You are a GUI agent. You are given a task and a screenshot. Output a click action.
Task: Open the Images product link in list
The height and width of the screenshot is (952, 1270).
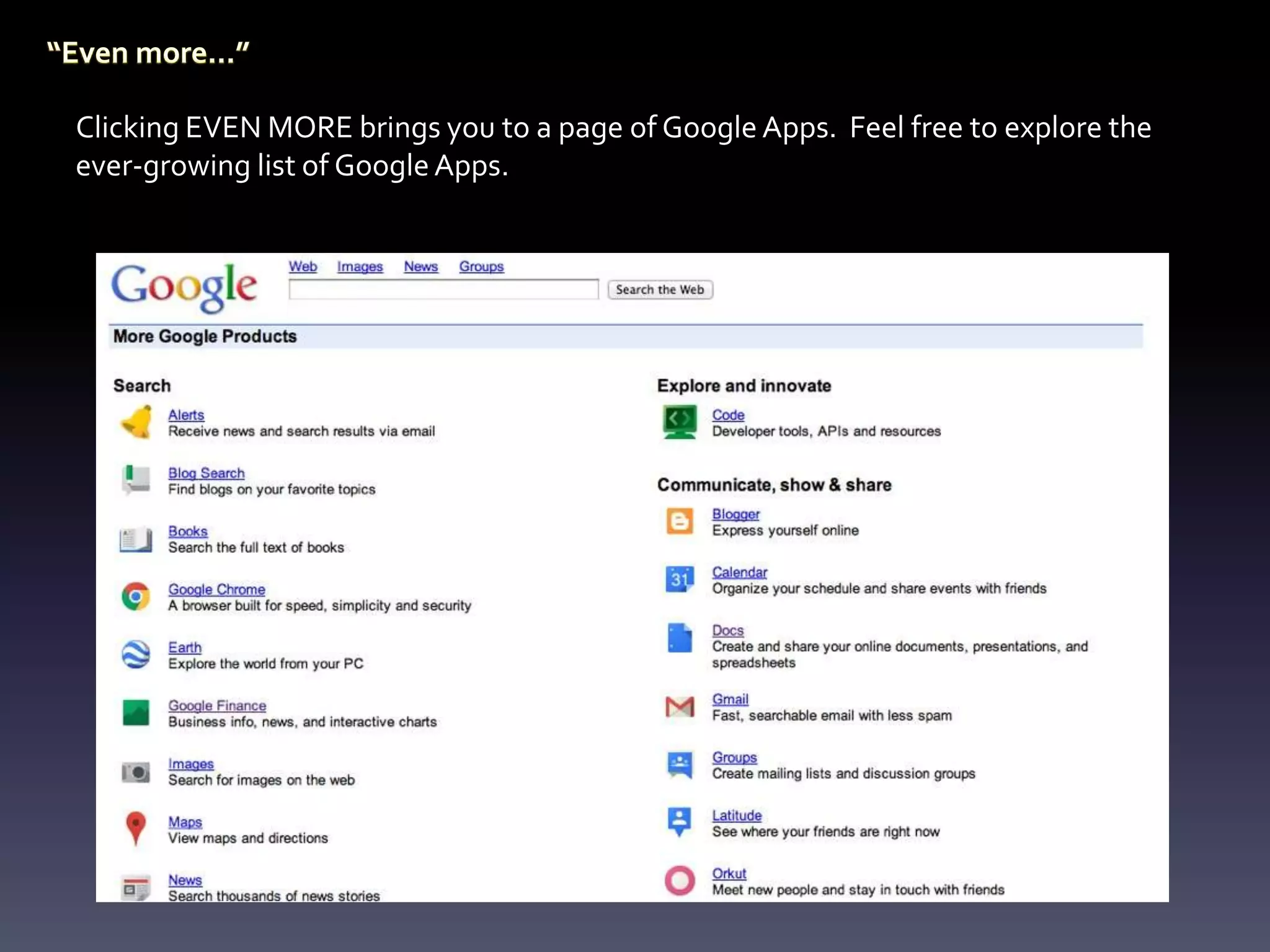pos(191,764)
